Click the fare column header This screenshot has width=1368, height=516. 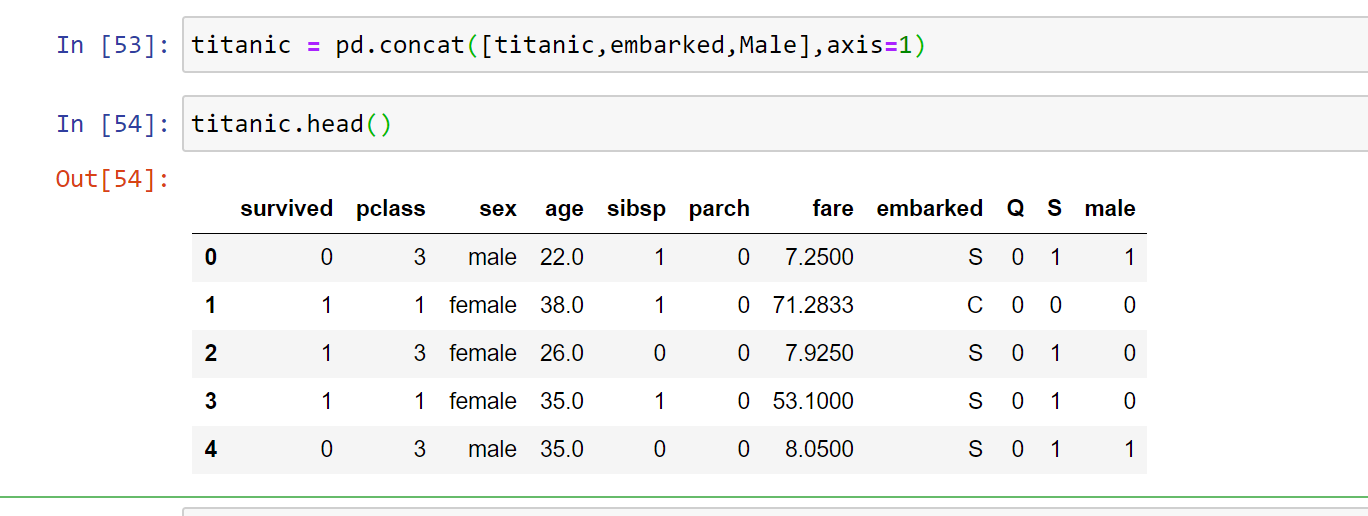[833, 209]
